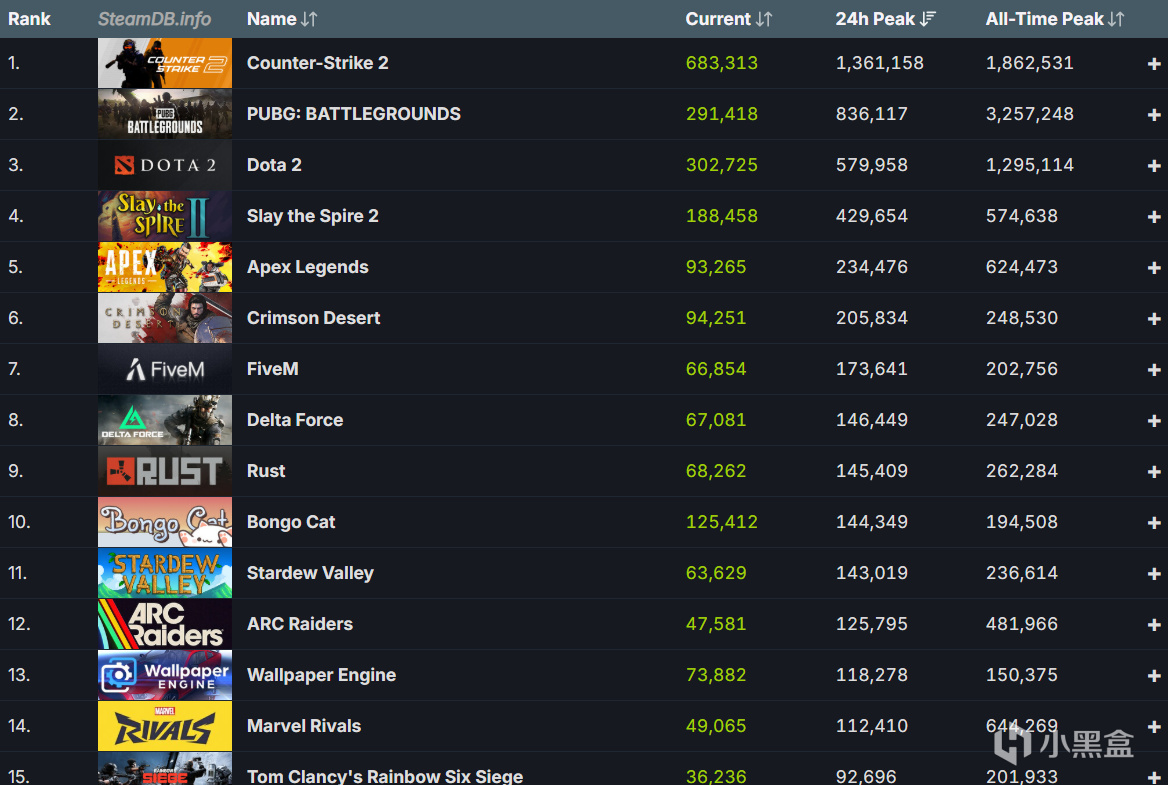Open the Marvel Rivals name link
The image size is (1168, 785).
tap(304, 726)
